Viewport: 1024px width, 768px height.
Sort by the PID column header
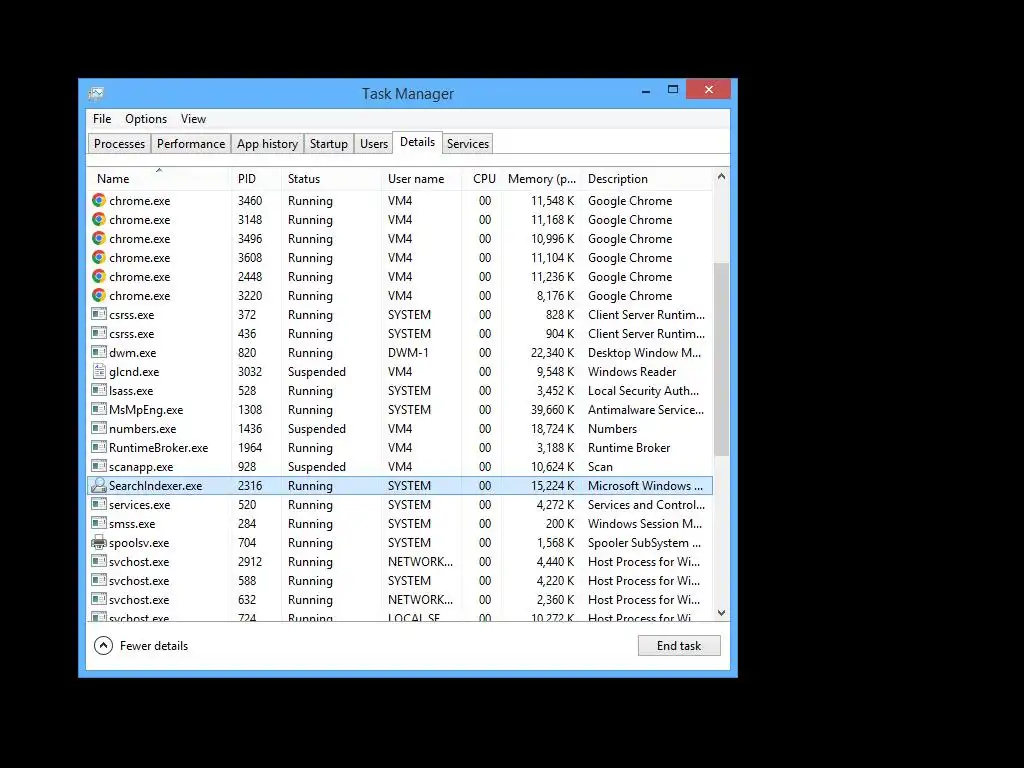pyautogui.click(x=256, y=178)
